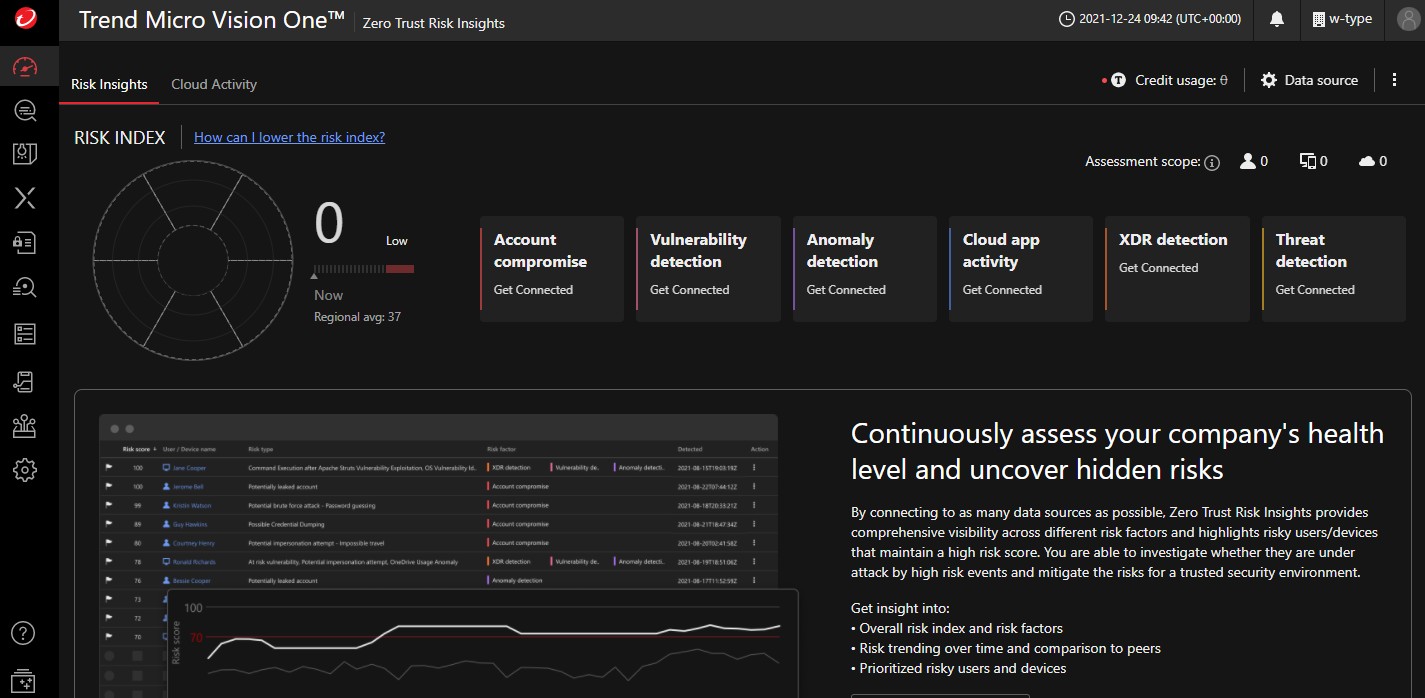
Task: Click the credit usage T icon
Action: click(1118, 81)
